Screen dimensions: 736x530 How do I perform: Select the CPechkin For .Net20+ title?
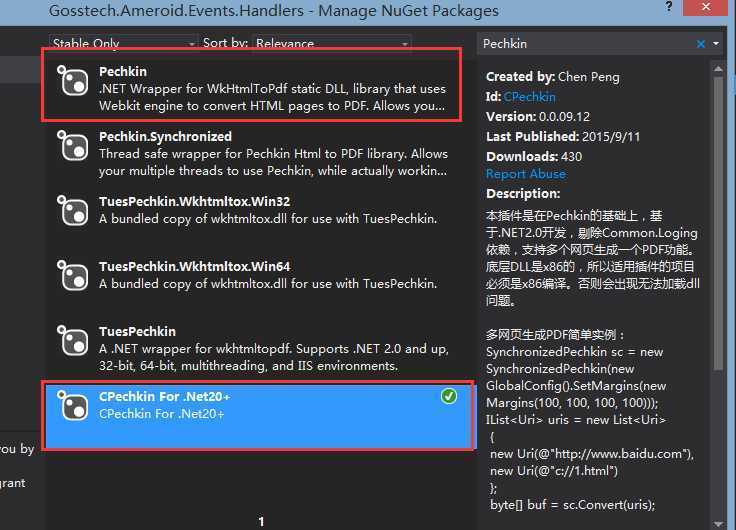pos(165,397)
